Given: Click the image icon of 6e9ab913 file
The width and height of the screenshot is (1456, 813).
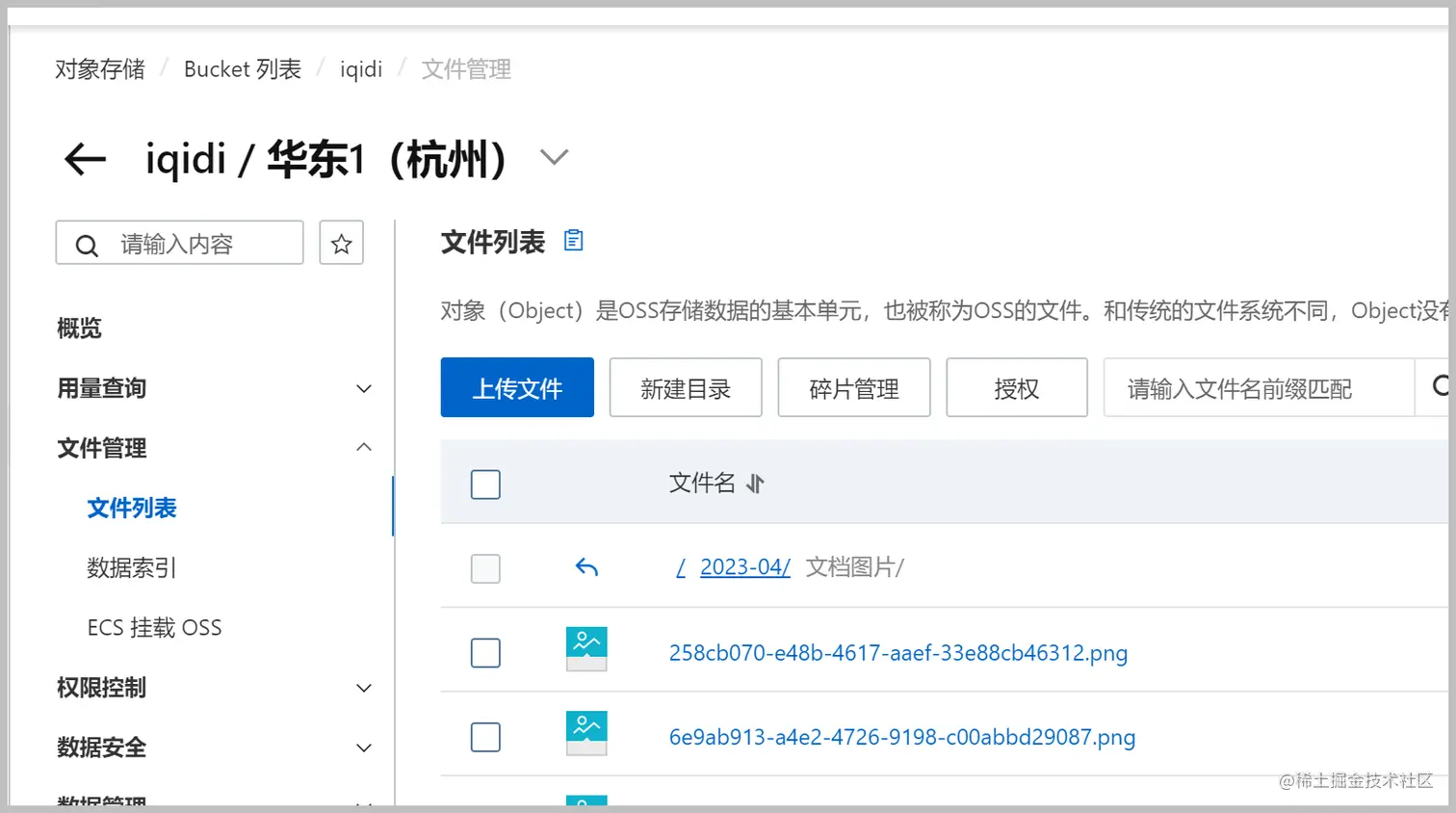Looking at the screenshot, I should tap(586, 733).
